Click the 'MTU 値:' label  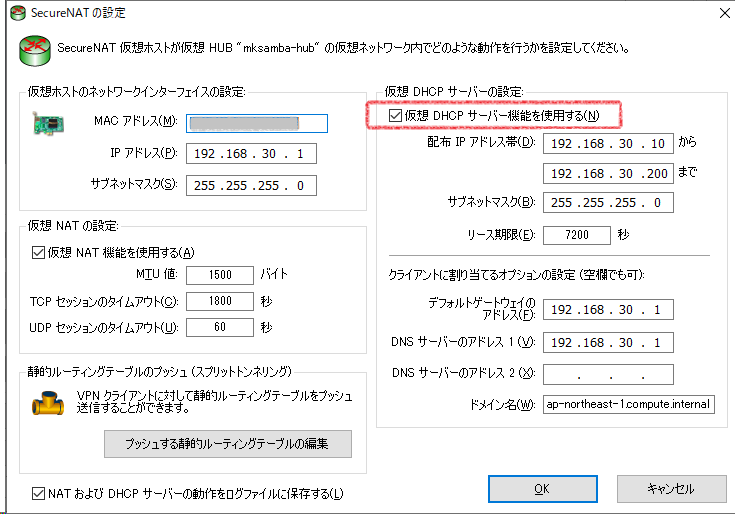pos(157,274)
